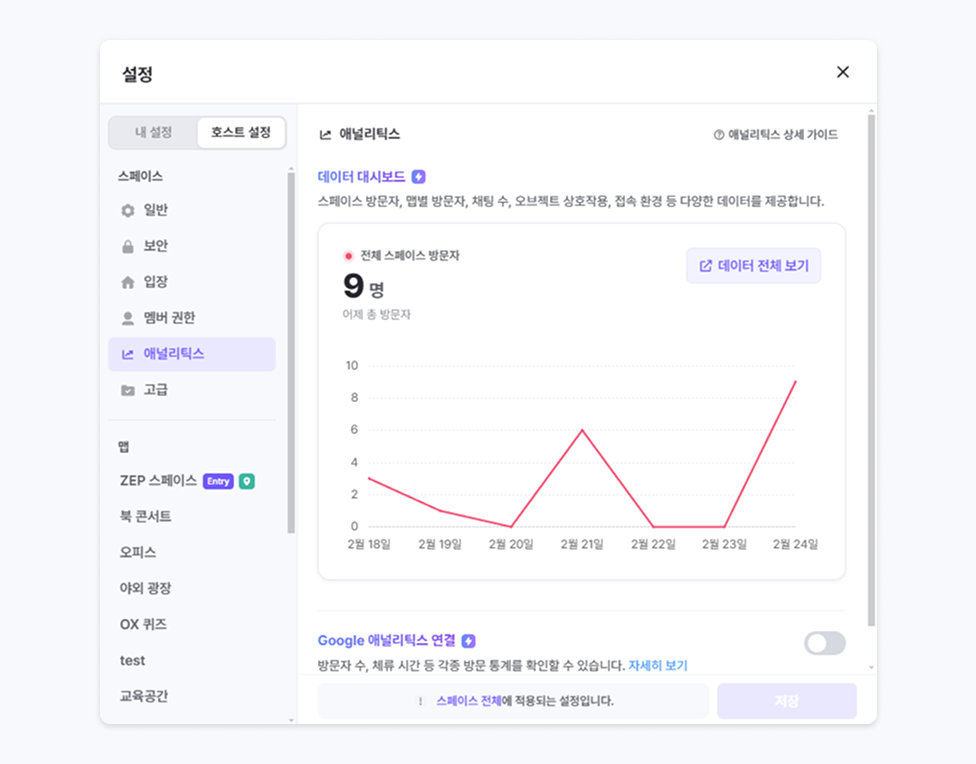Image resolution: width=976 pixels, height=764 pixels.
Task: Open 데이터 전체 보기 button
Action: [753, 266]
